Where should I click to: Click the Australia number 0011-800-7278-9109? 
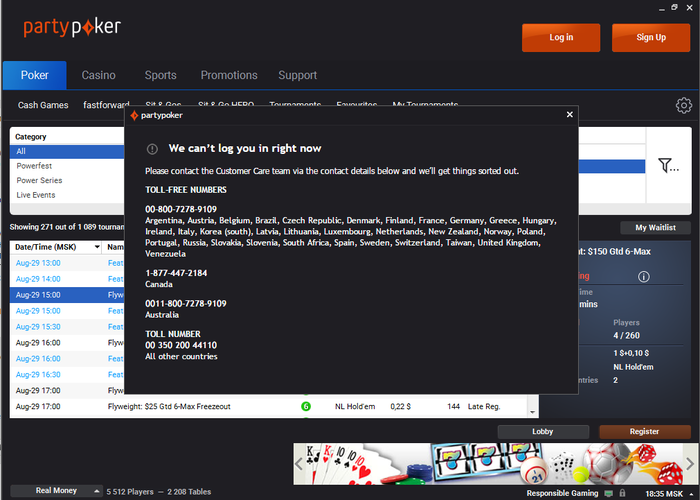(x=186, y=304)
